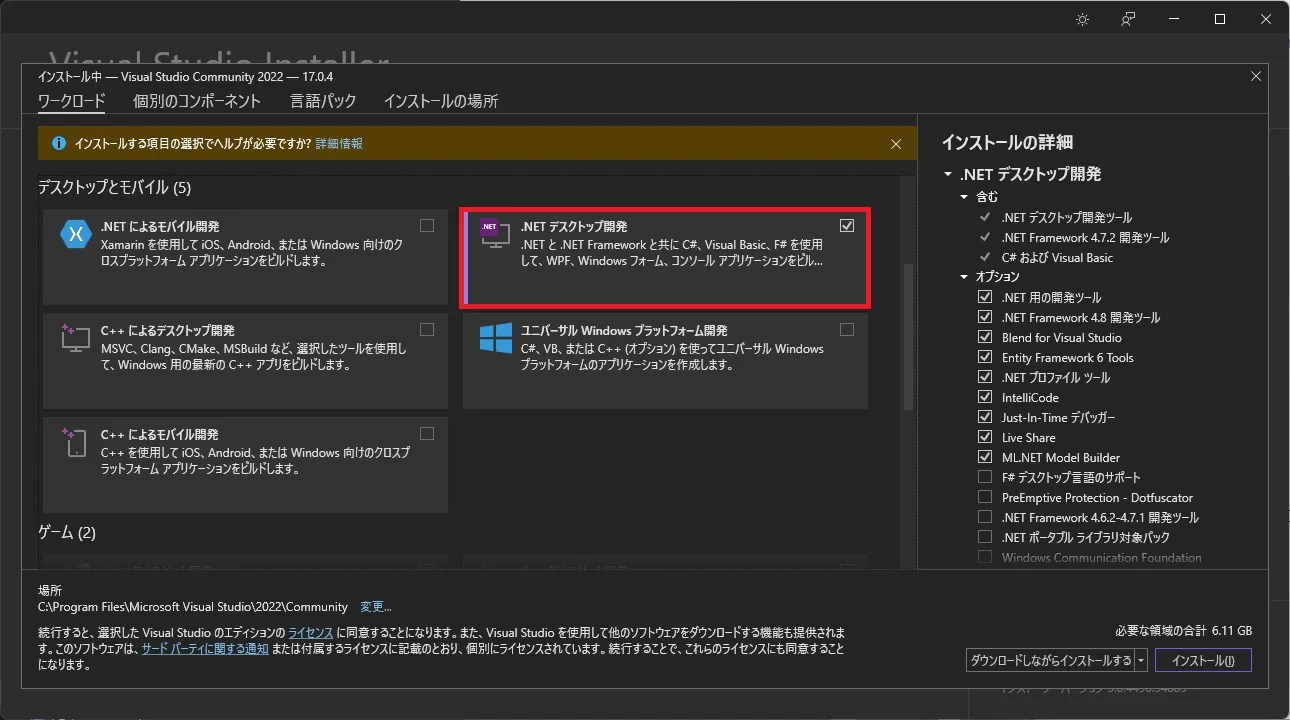Uncheck the .NET デスクトップ開発 workload checkbox
The height and width of the screenshot is (720, 1290).
pos(847,225)
